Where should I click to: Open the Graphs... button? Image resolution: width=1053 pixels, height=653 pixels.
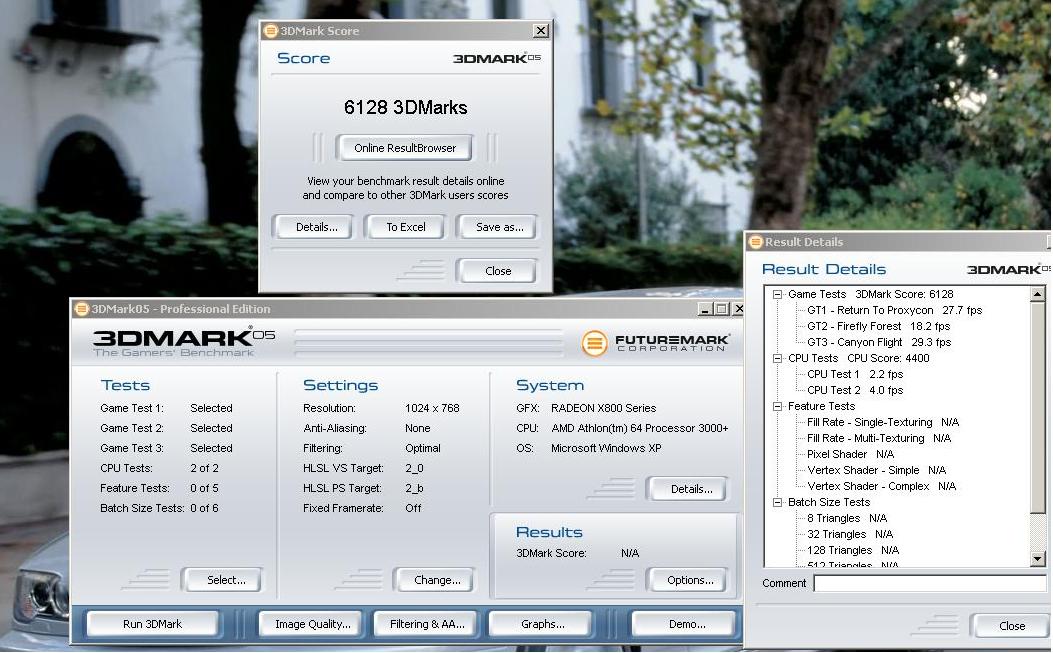(543, 624)
